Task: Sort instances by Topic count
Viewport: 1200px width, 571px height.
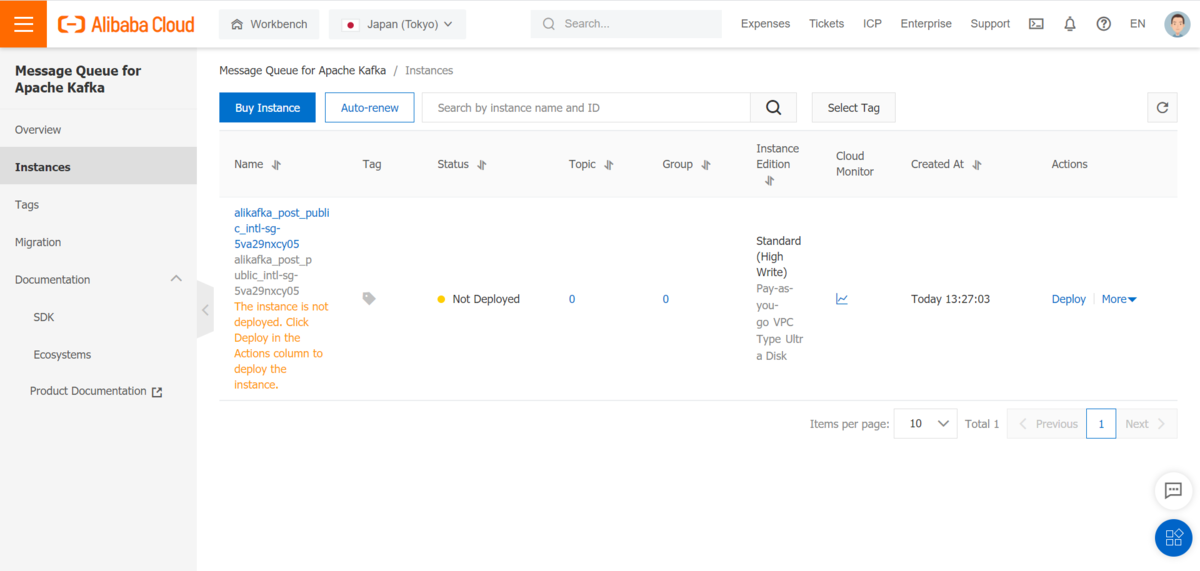Action: (608, 165)
